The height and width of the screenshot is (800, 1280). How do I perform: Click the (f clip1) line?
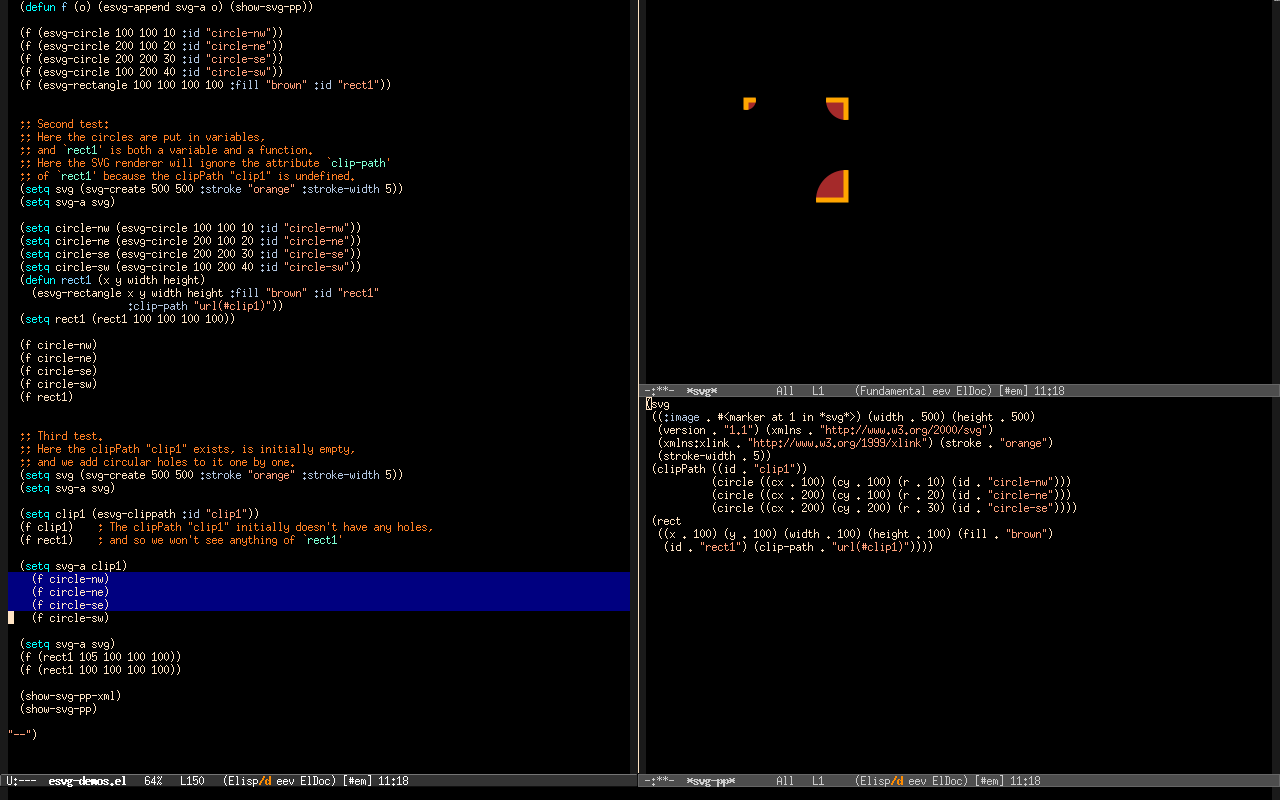click(x=46, y=527)
